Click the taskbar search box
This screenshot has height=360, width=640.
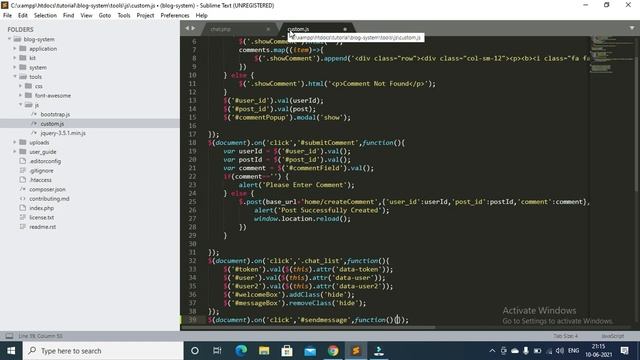click(103, 351)
